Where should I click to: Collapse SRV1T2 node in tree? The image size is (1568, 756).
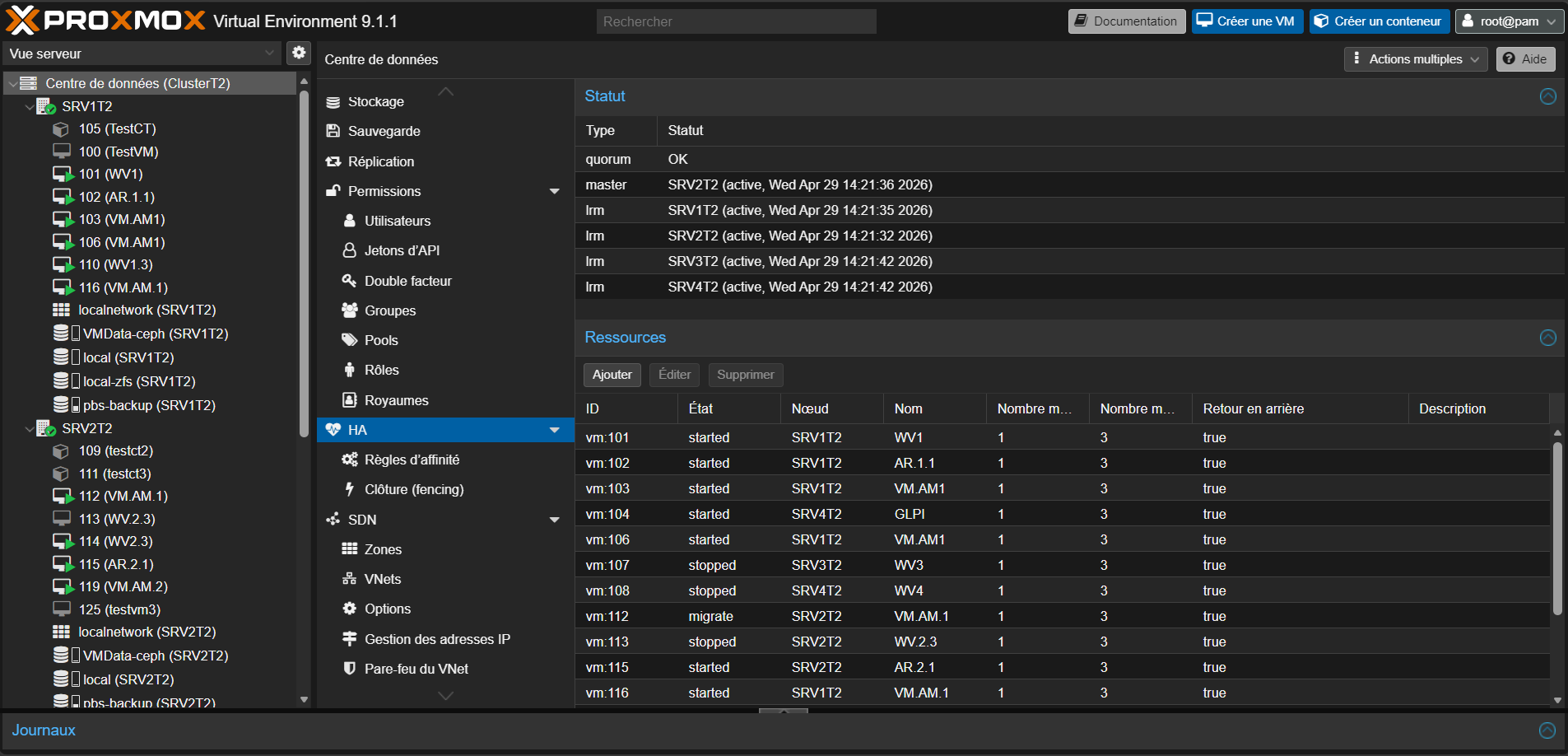click(30, 106)
